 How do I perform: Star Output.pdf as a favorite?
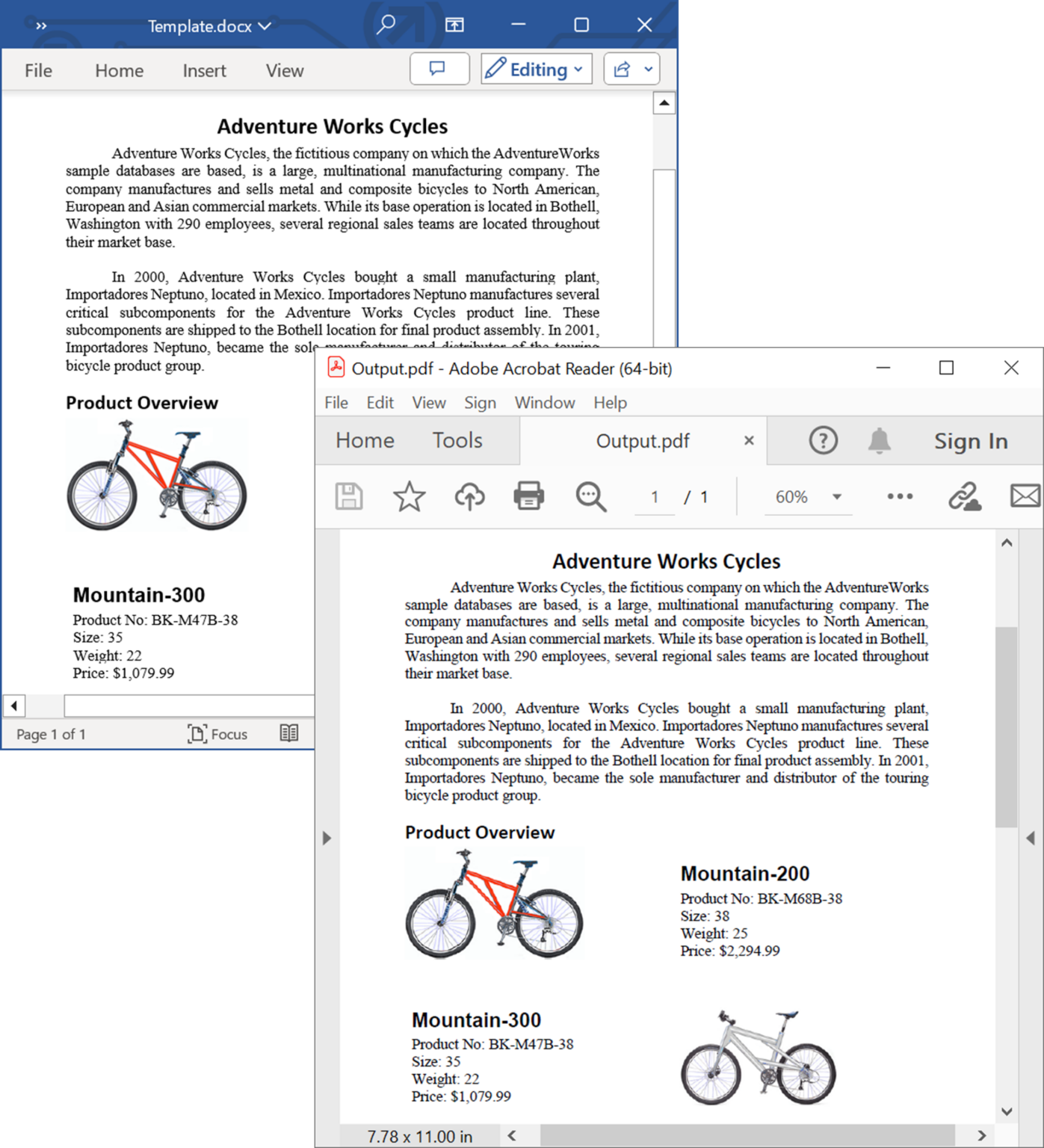click(x=409, y=496)
